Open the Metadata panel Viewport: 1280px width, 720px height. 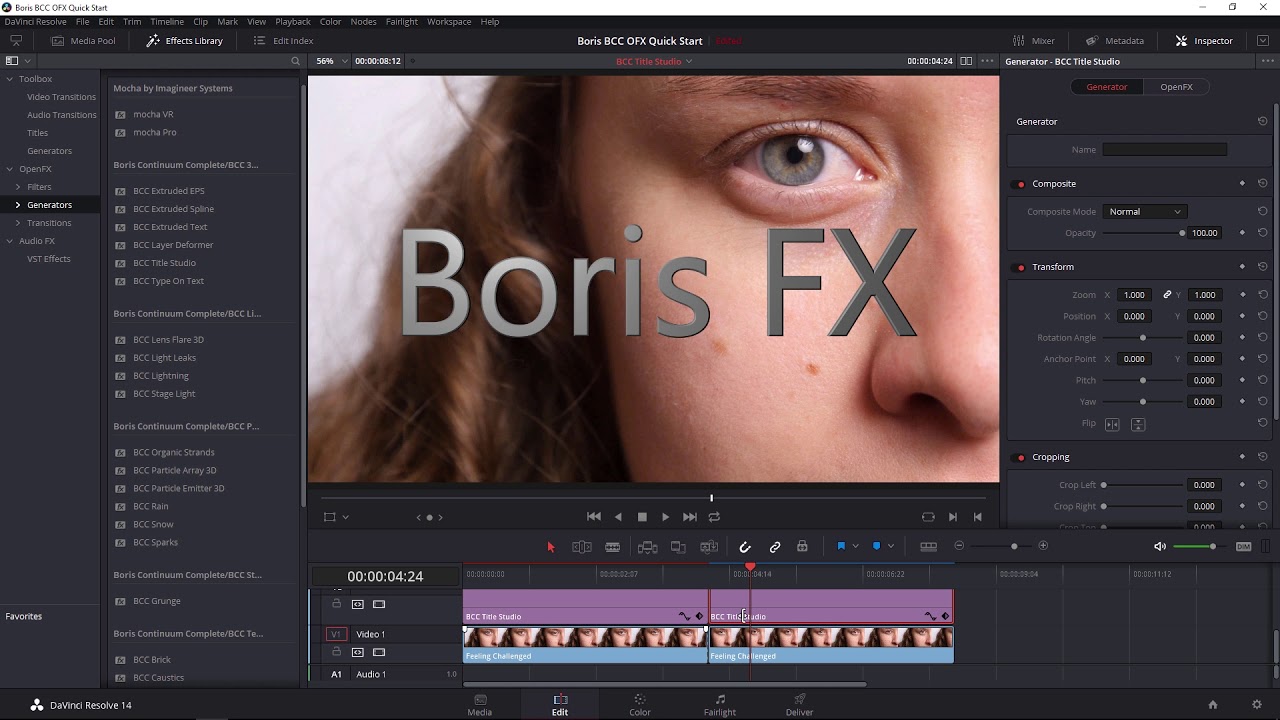1115,41
